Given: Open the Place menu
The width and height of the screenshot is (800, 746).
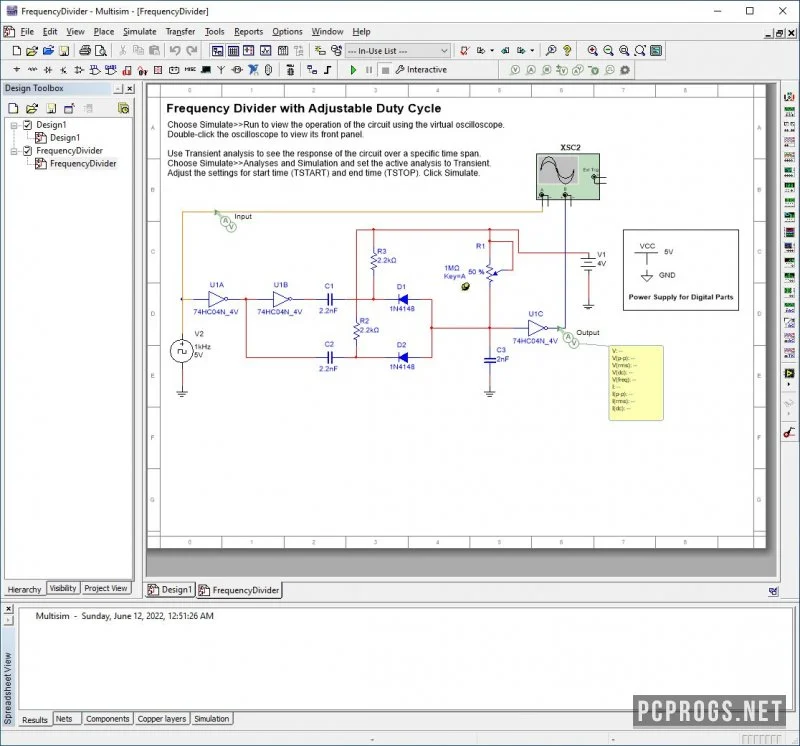Looking at the screenshot, I should pyautogui.click(x=104, y=32).
